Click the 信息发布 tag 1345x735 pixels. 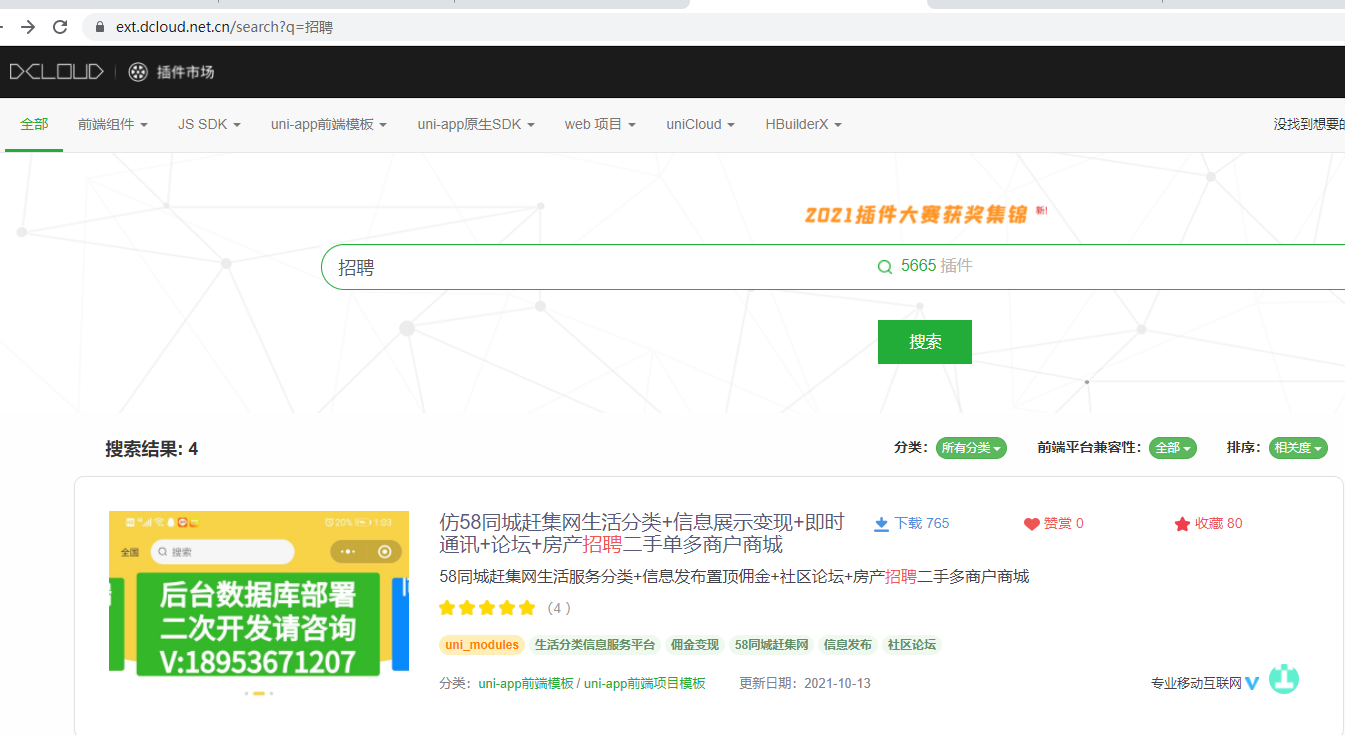(x=848, y=645)
